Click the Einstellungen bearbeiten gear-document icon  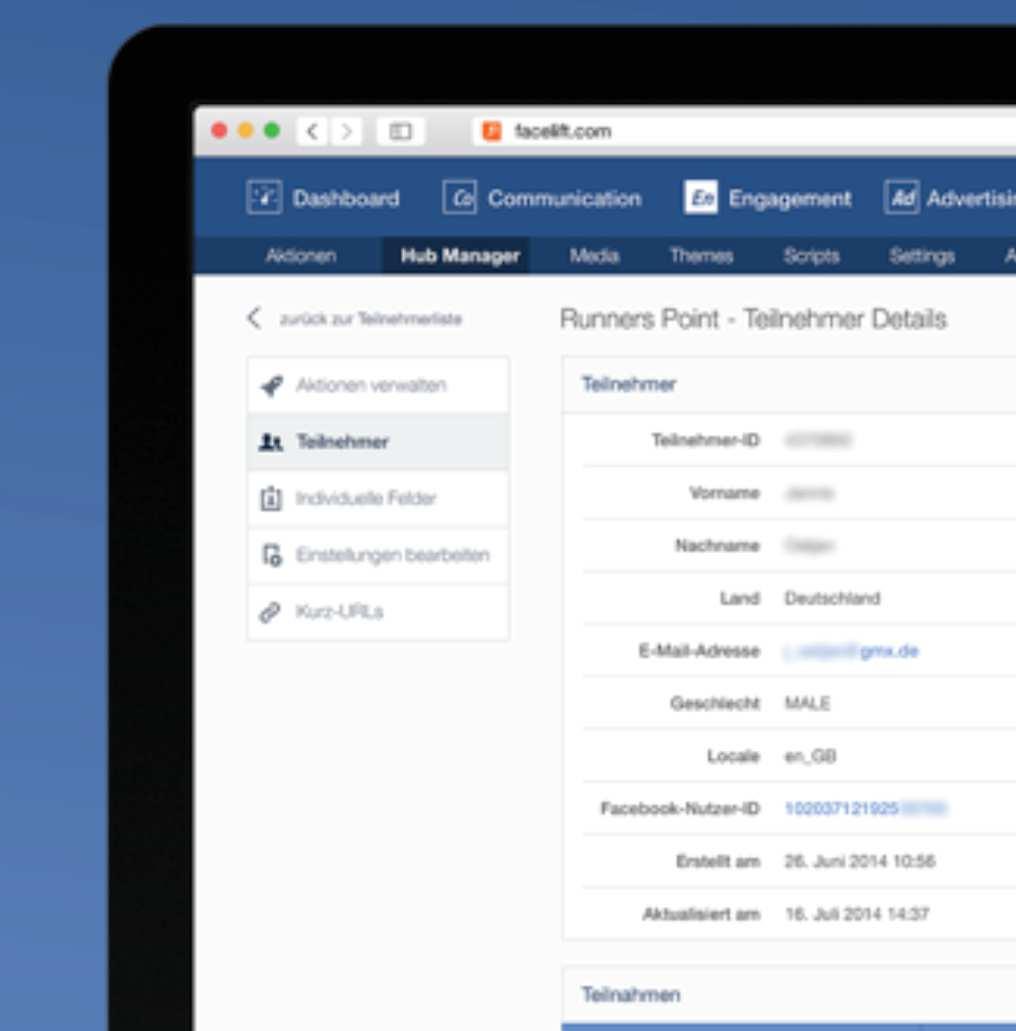click(272, 555)
